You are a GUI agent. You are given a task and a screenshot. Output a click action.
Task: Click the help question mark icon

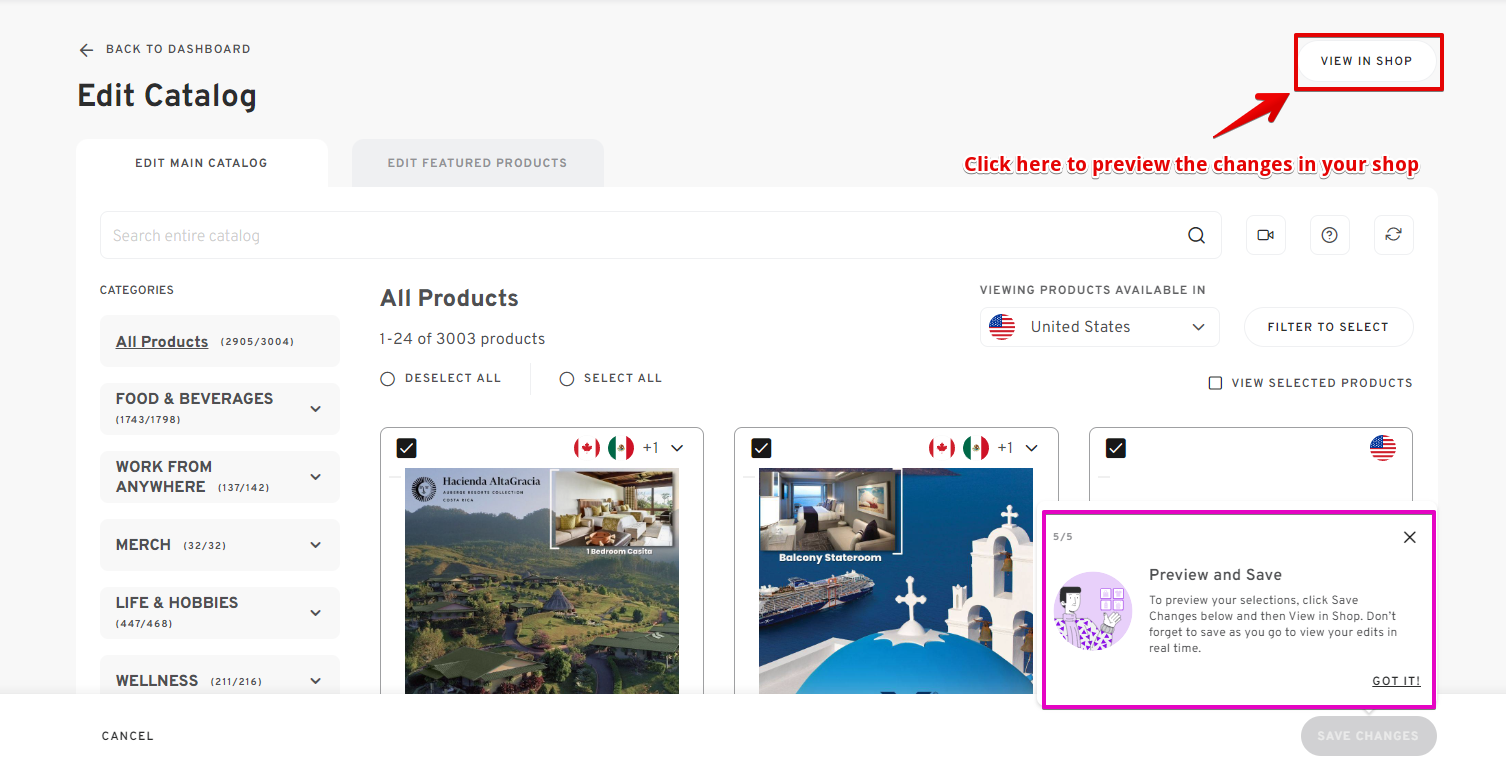point(1329,235)
